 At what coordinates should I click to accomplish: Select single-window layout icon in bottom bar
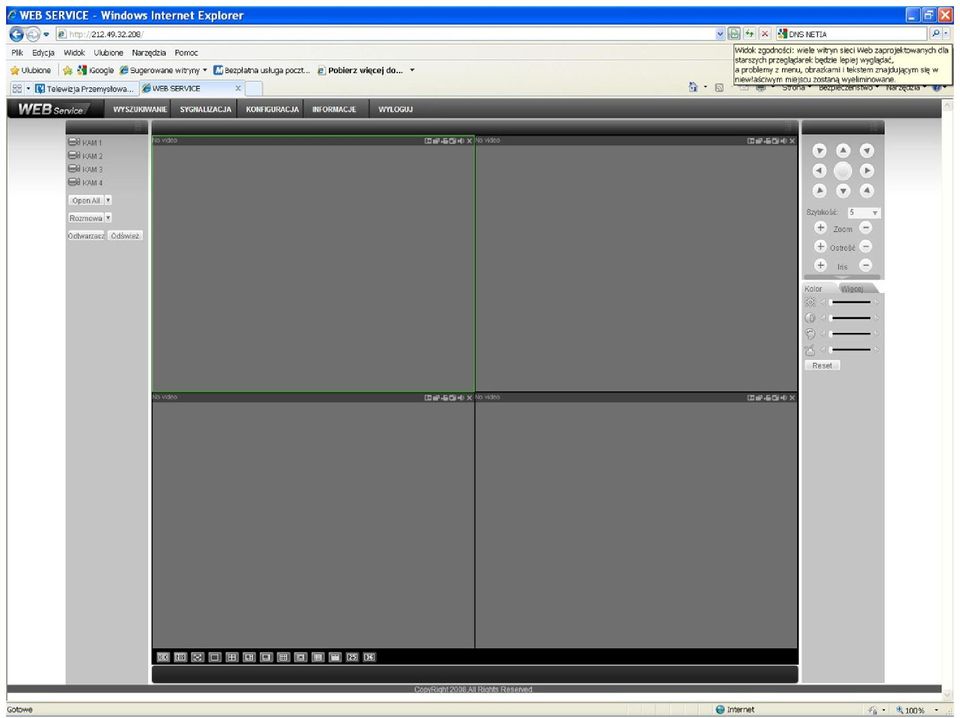click(x=215, y=657)
